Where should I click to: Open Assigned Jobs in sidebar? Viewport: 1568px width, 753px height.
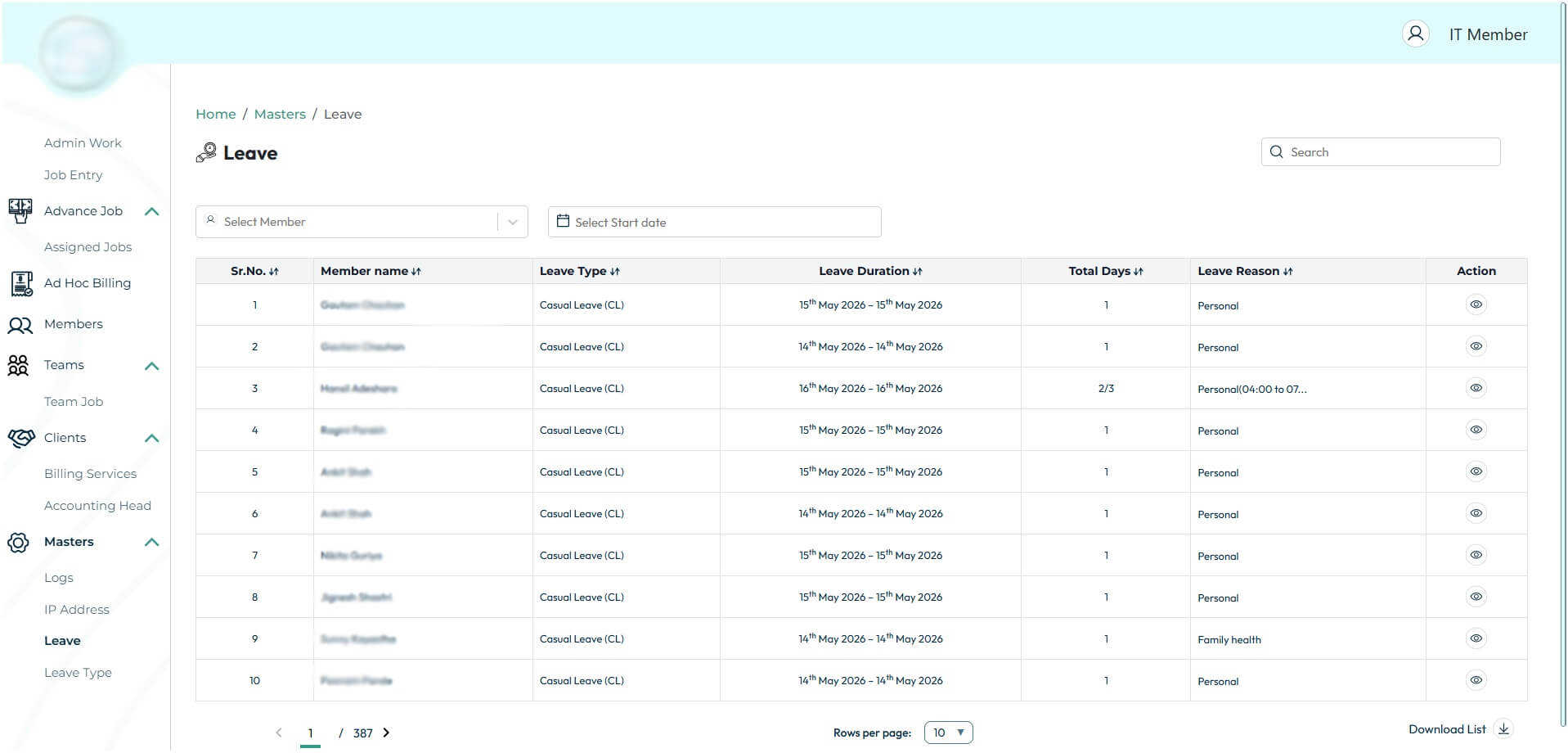tap(88, 247)
